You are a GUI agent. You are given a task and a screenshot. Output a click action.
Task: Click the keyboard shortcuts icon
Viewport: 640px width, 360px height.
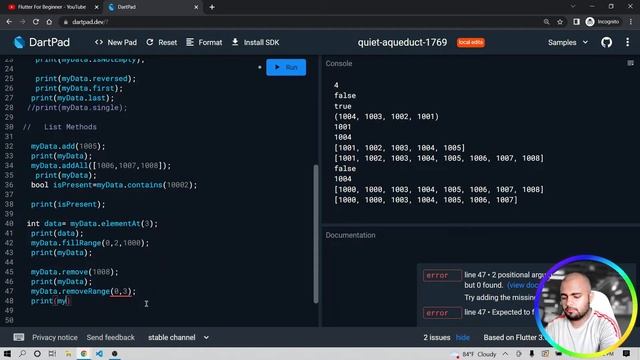pyautogui.click(x=18, y=337)
